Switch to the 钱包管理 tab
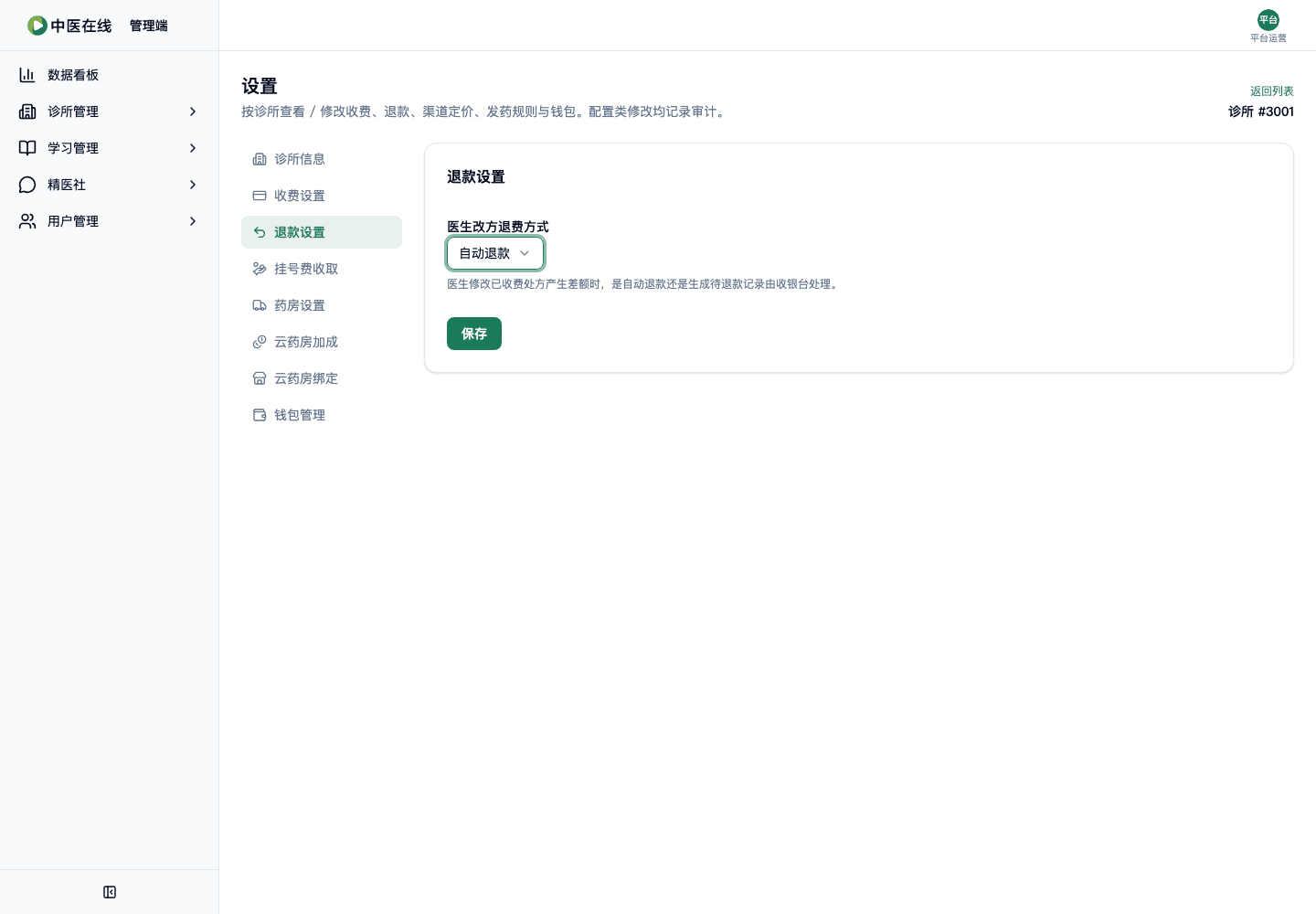The width and height of the screenshot is (1316, 914). pyautogui.click(x=322, y=415)
